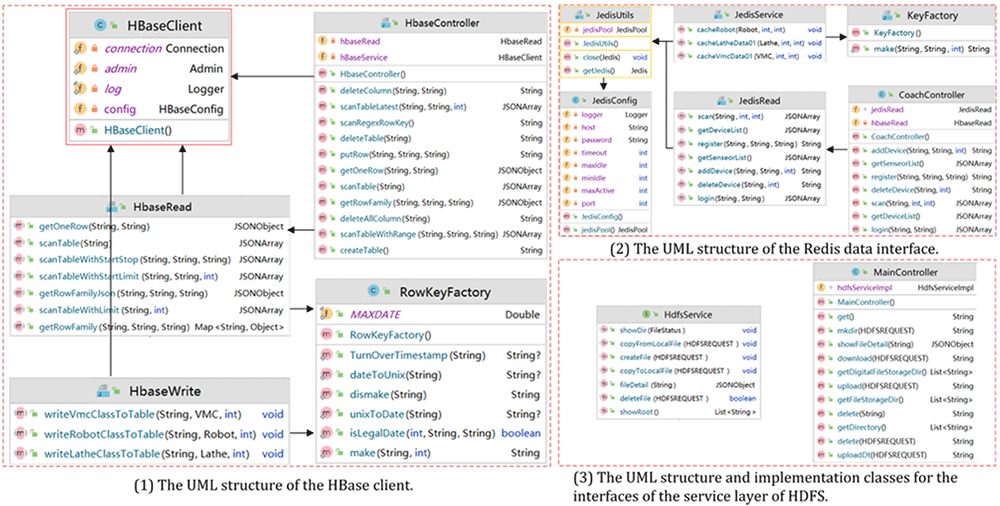Select login(String, String) in JedisRead

point(730,199)
